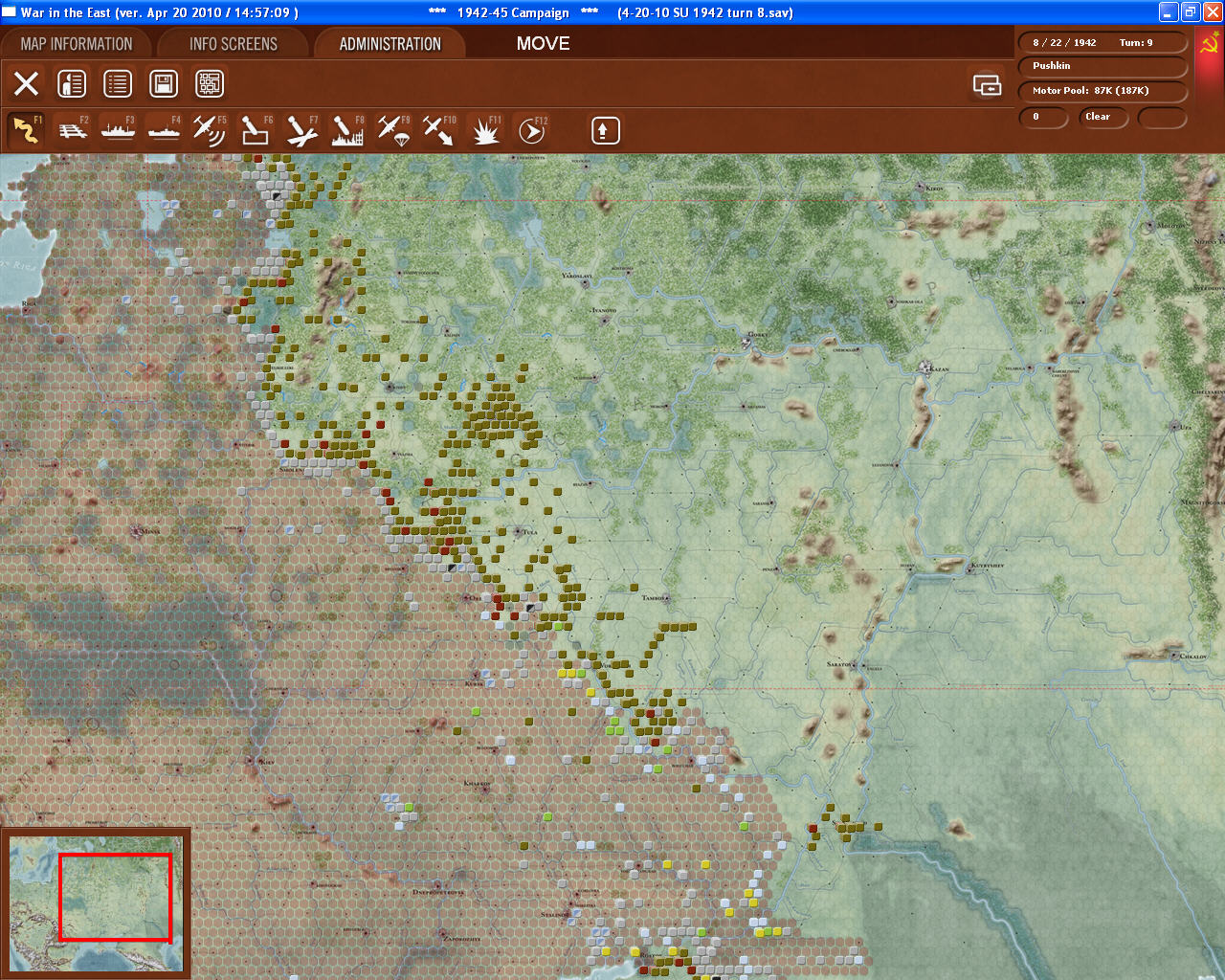Click the date 8 / 22 / 1942 field
Viewport: 1225px width, 980px height.
1064,43
